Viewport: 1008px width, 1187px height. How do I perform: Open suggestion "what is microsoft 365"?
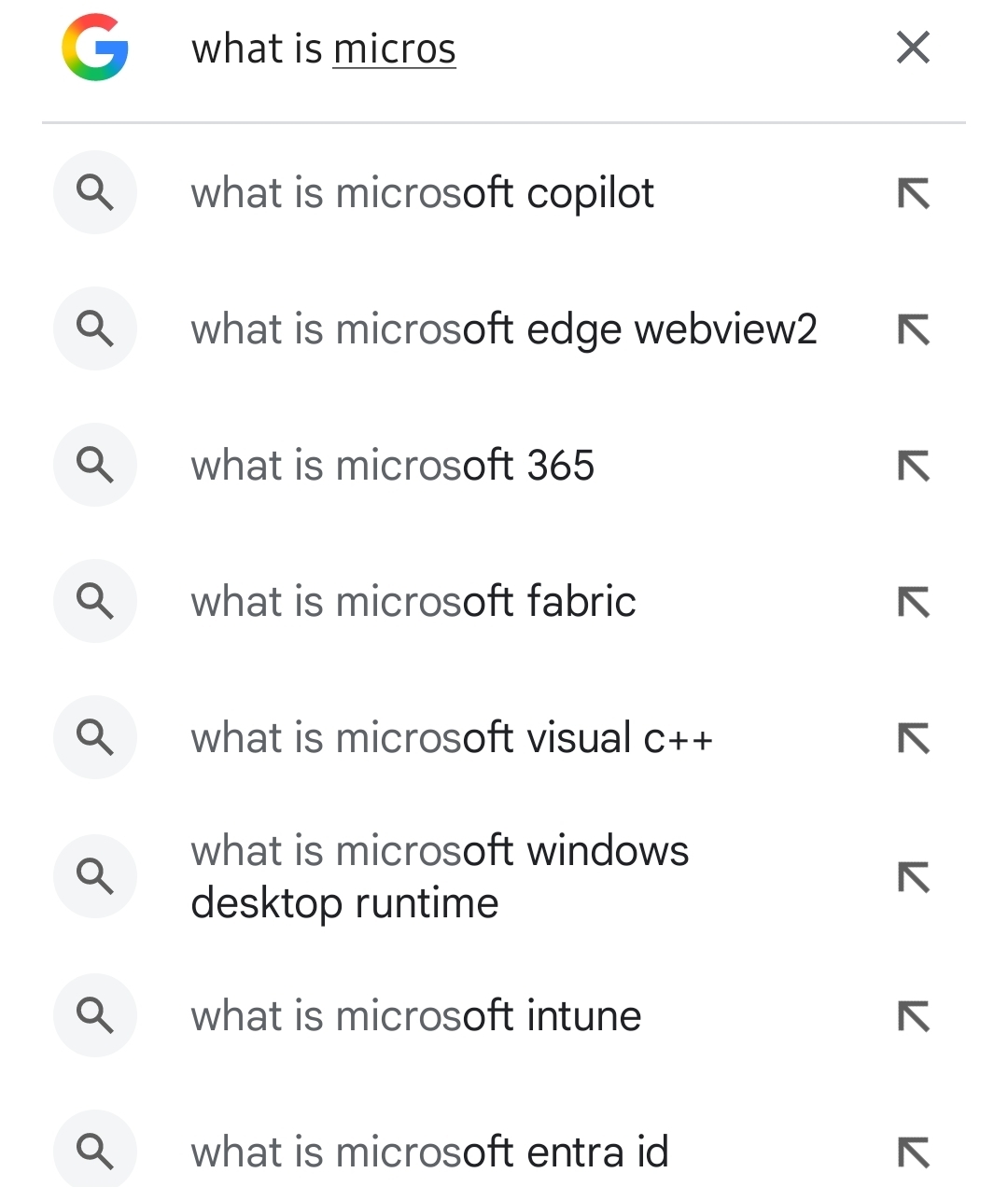(392, 466)
